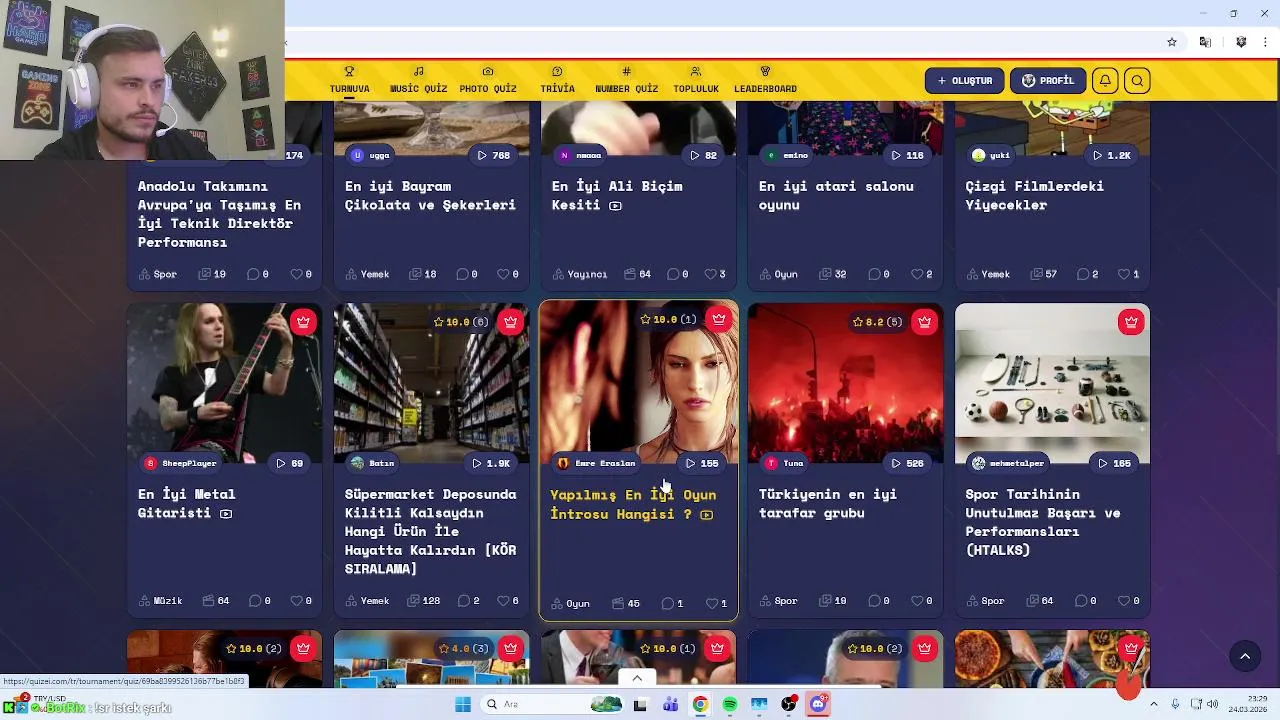Open author mehmetalper's profile link
Screen dimensions: 1280x720
(x=1008, y=463)
